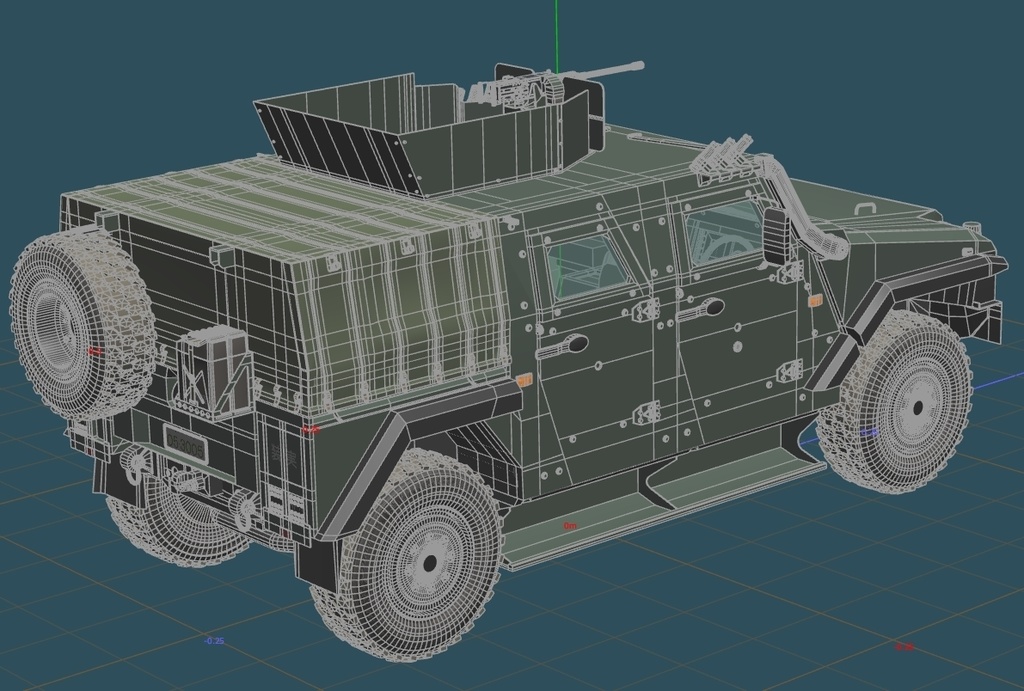Select the machine gun barrel on the roof
The height and width of the screenshot is (691, 1024).
[605, 69]
